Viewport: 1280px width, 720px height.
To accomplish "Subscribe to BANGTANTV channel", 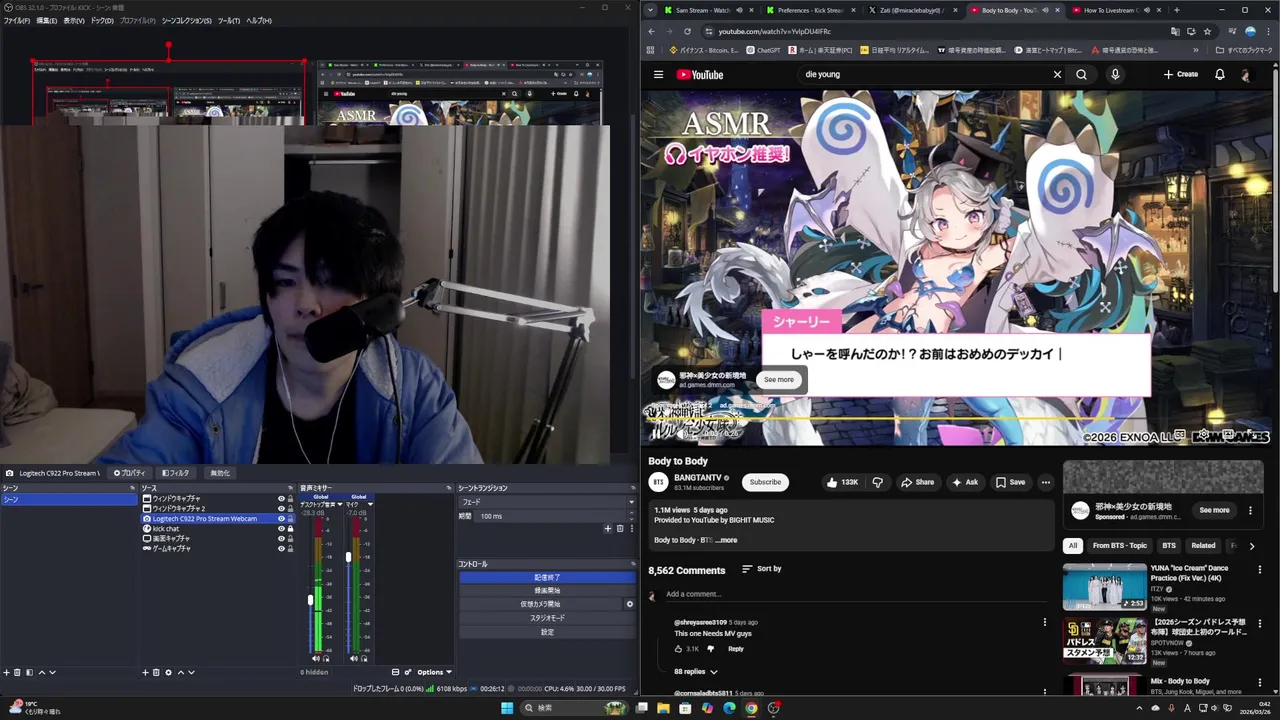I will pyautogui.click(x=765, y=482).
